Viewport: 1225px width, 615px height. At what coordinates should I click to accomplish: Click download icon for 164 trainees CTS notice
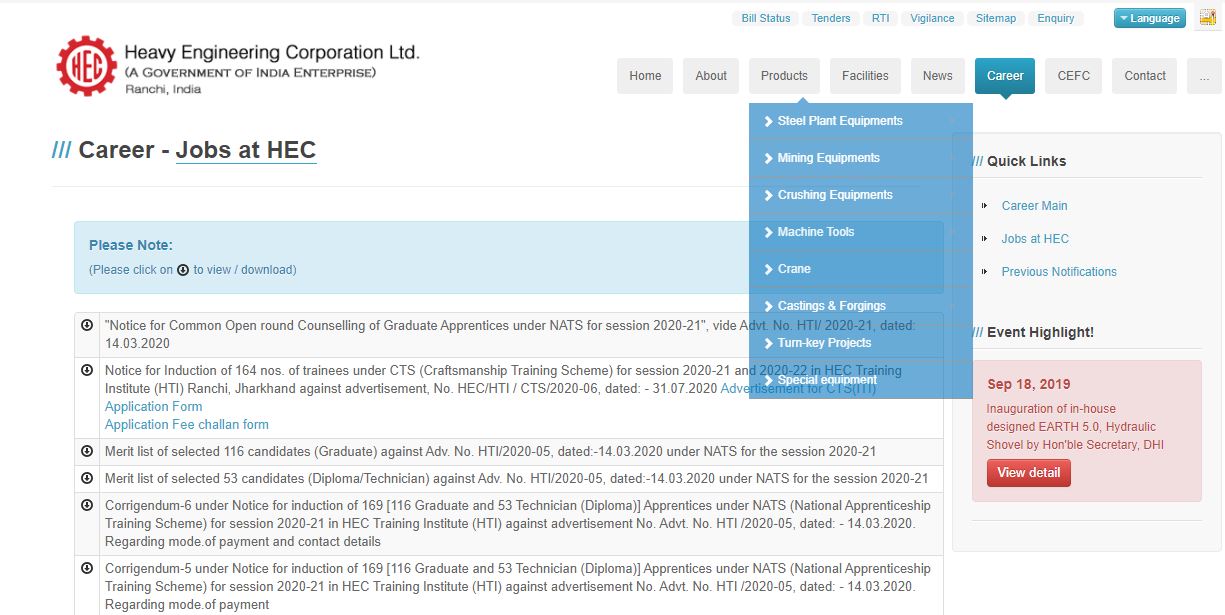tap(86, 370)
